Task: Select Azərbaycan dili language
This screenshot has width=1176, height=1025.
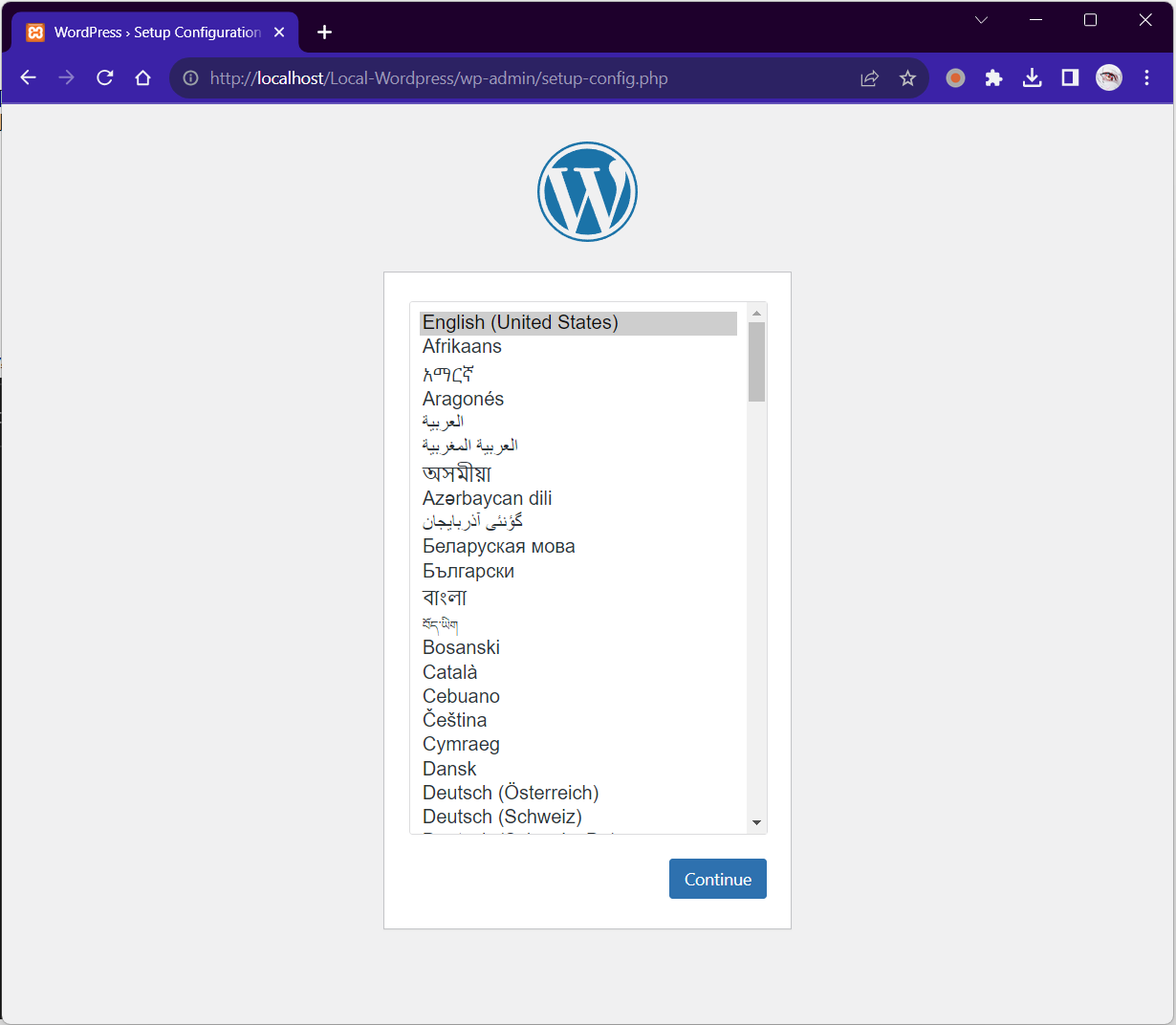Action: (578, 498)
